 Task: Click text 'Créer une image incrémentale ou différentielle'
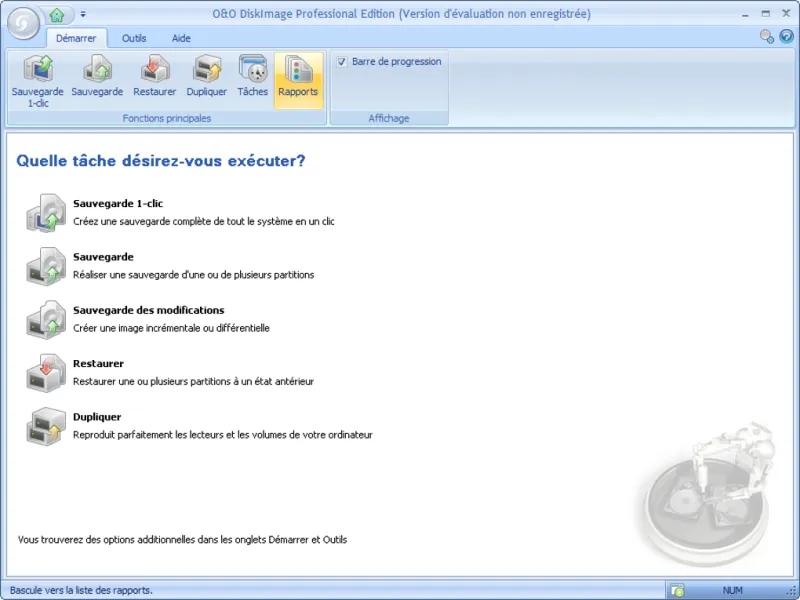171,328
